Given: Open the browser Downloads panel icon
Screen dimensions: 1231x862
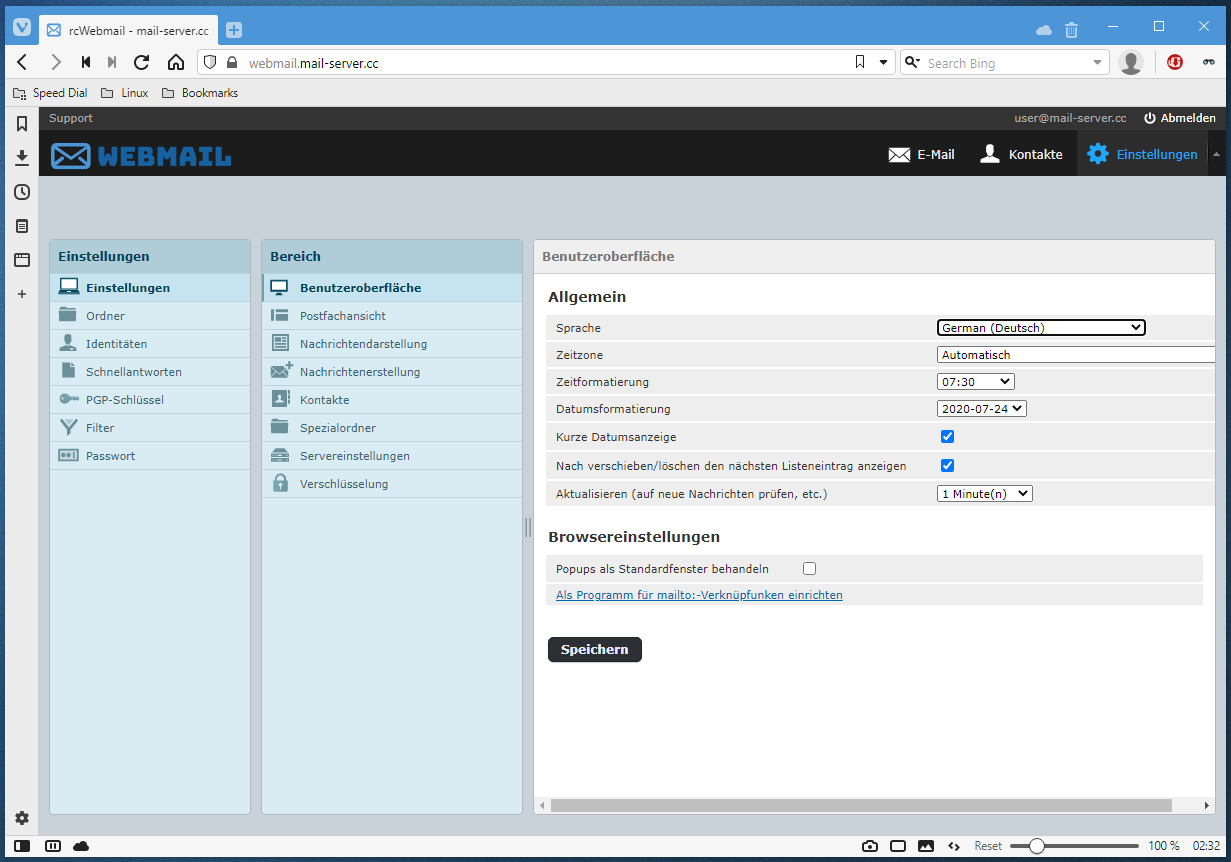Looking at the screenshot, I should 21,158.
